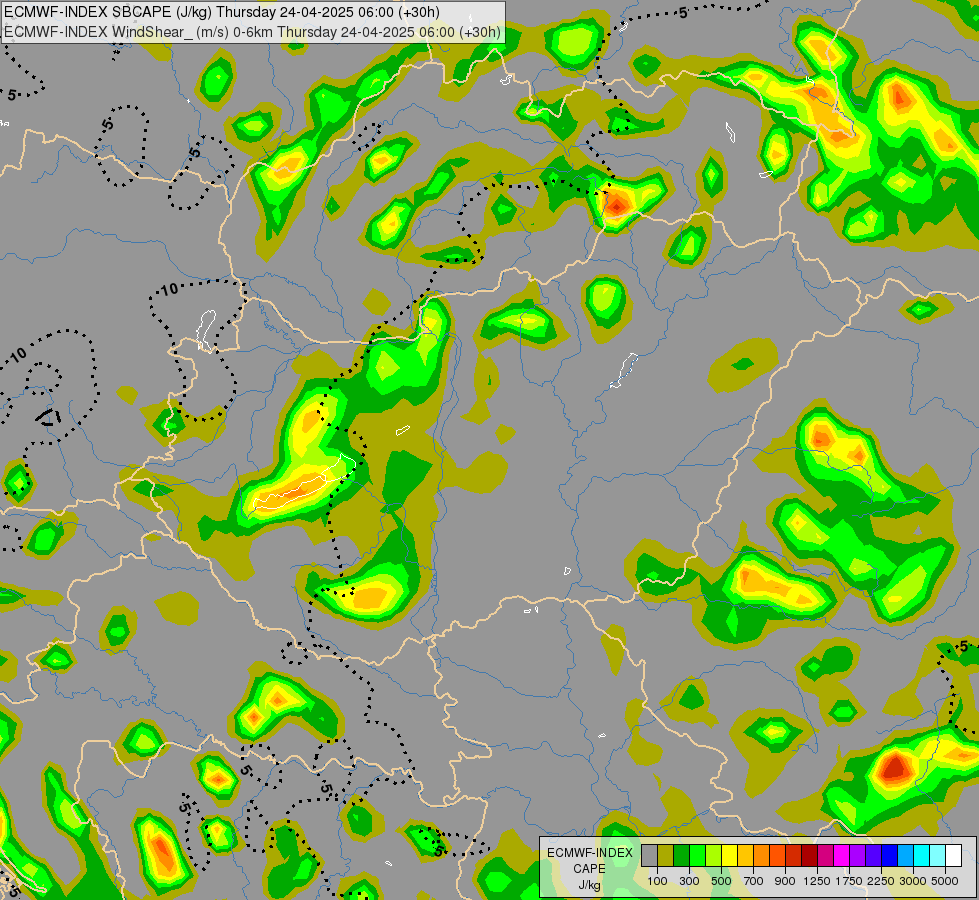The height and width of the screenshot is (900, 979).
Task: Click the legend label "1750"
Action: (849, 881)
